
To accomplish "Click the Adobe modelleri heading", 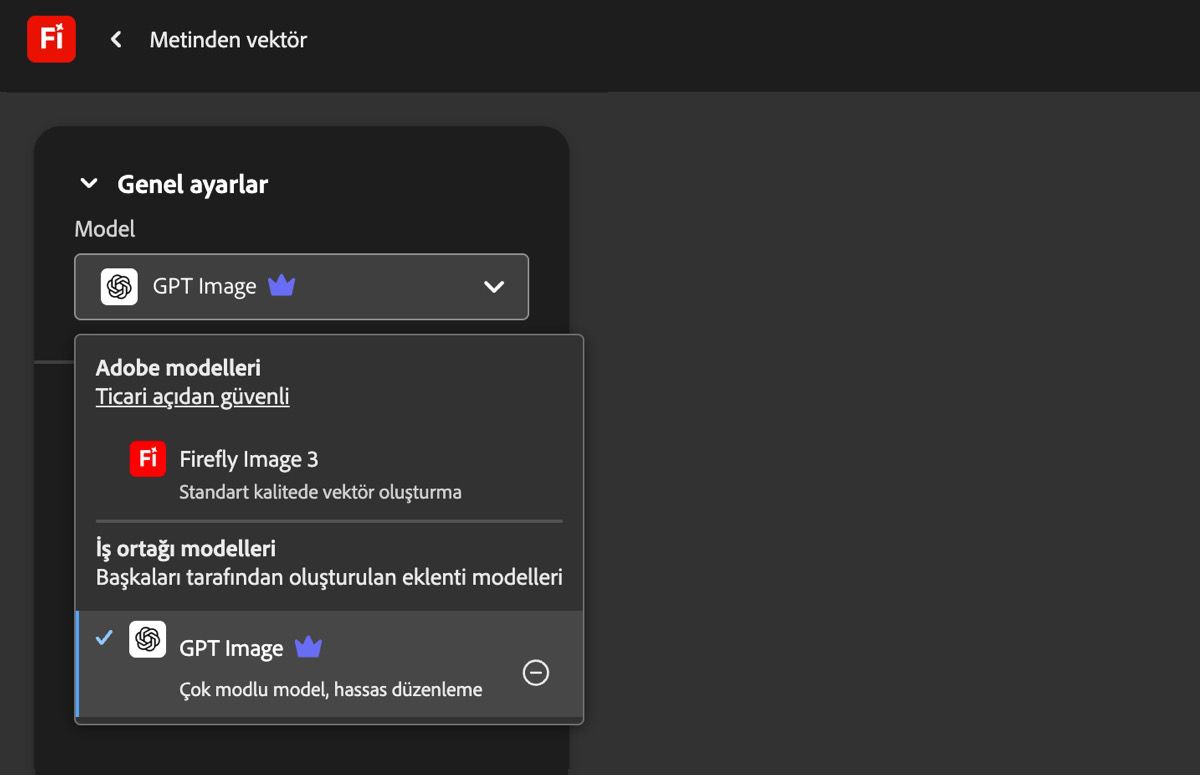I will click(x=178, y=368).
